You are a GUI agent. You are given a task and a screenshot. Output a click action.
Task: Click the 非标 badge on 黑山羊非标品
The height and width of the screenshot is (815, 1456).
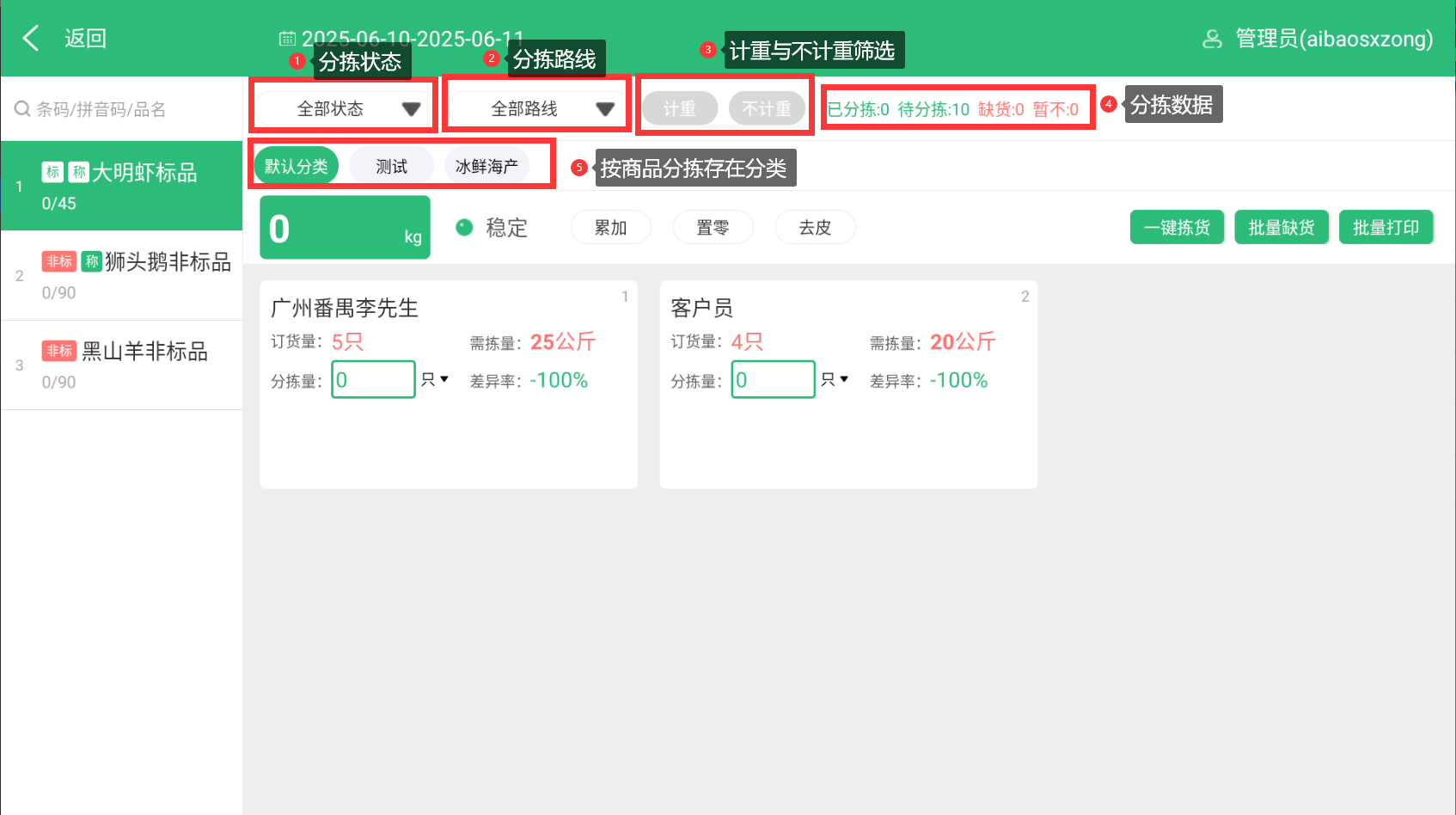tap(59, 351)
